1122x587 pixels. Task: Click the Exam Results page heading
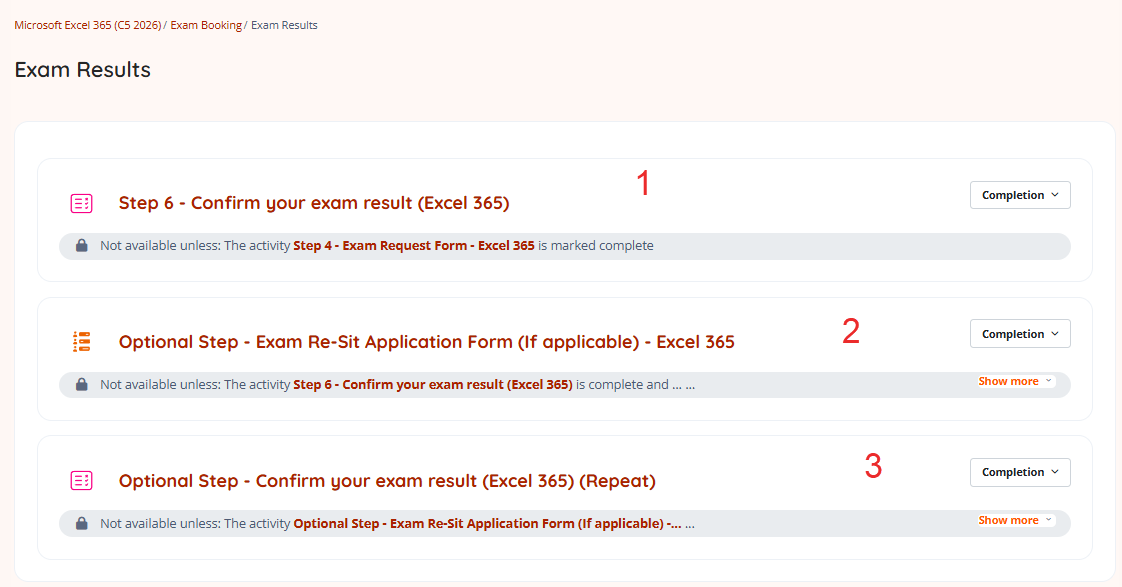tap(82, 69)
